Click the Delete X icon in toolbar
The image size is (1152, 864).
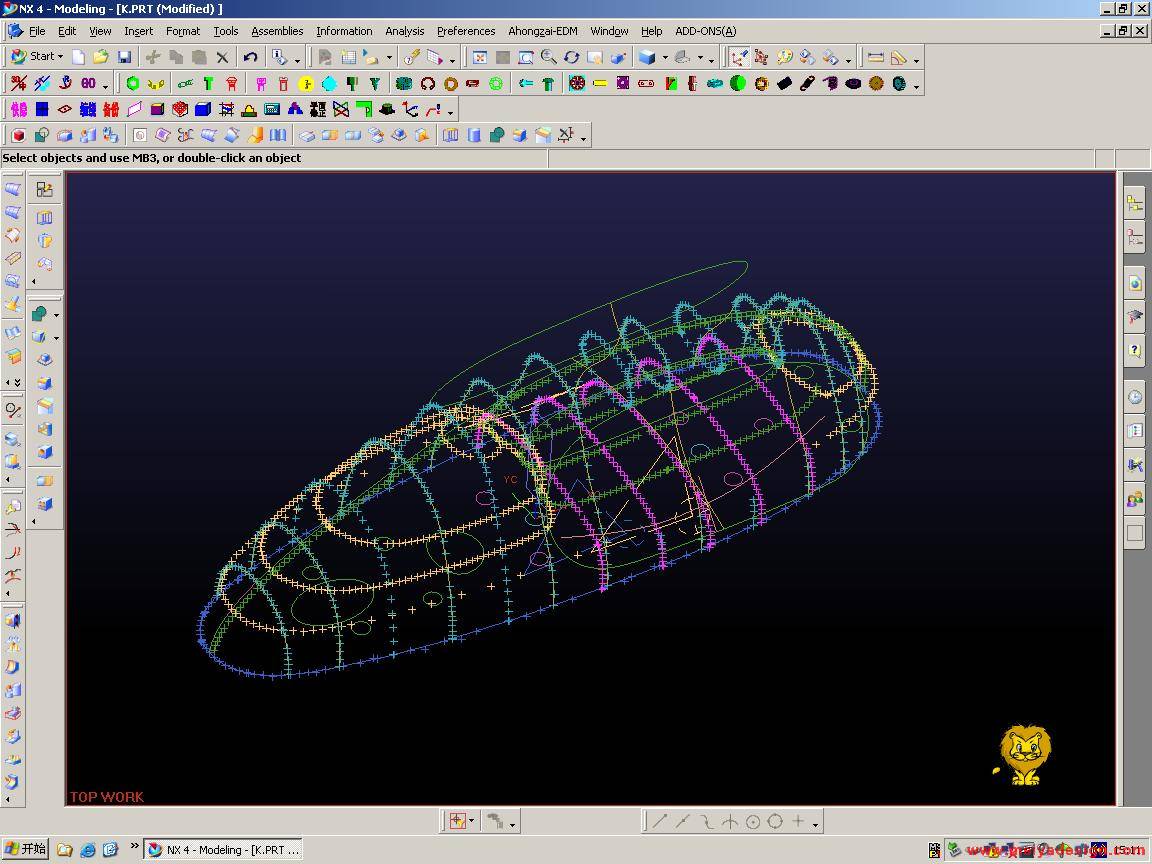coord(222,57)
